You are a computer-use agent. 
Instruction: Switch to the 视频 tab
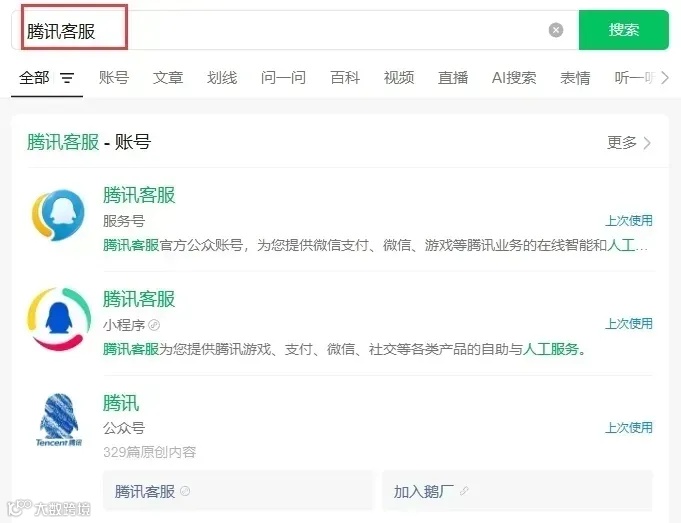pos(399,78)
